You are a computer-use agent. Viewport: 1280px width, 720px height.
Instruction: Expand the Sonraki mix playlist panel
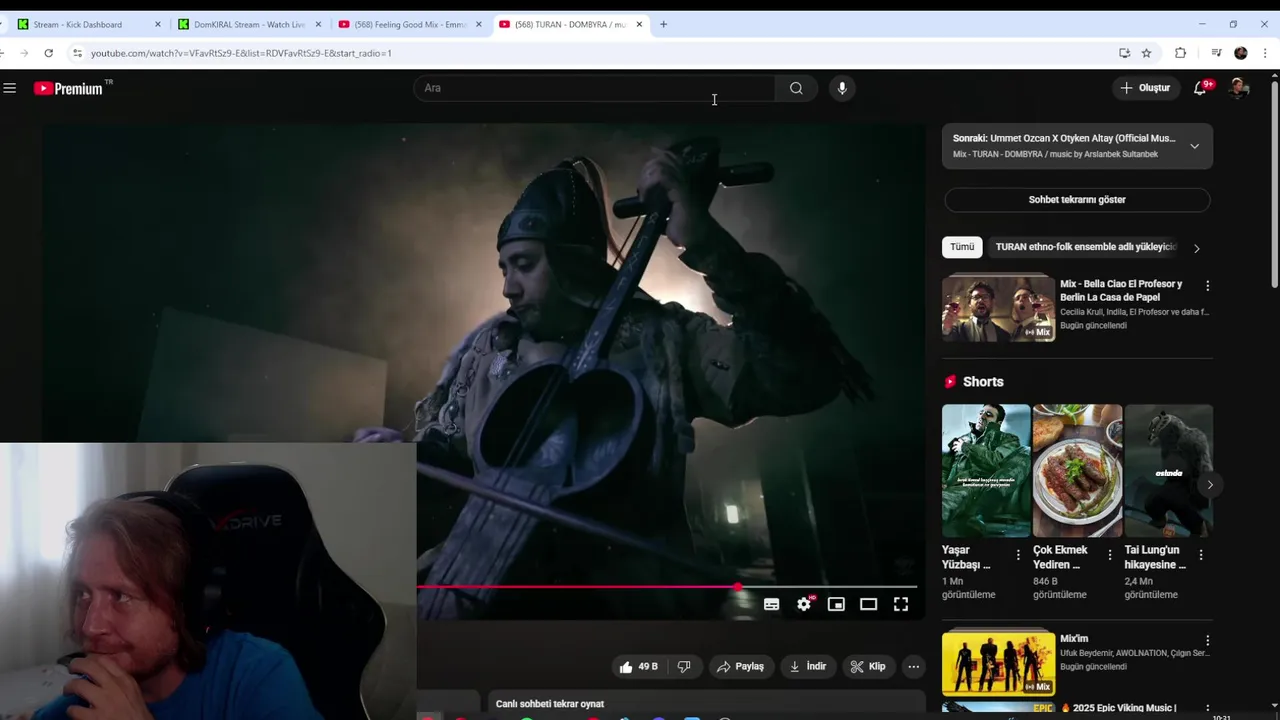coord(1194,146)
